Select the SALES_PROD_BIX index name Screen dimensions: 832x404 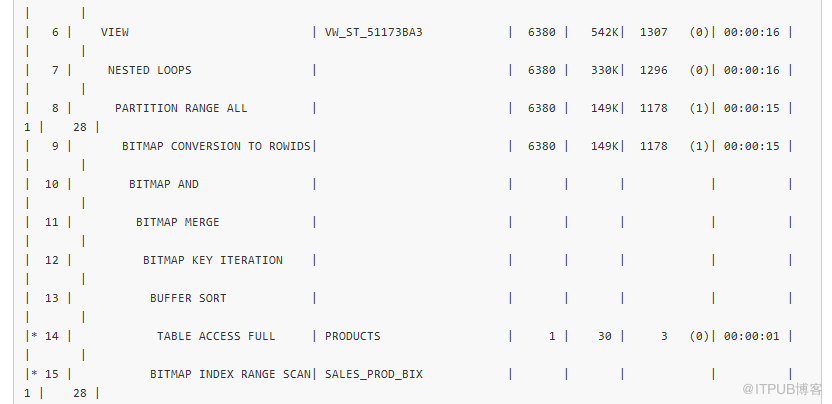tap(374, 374)
